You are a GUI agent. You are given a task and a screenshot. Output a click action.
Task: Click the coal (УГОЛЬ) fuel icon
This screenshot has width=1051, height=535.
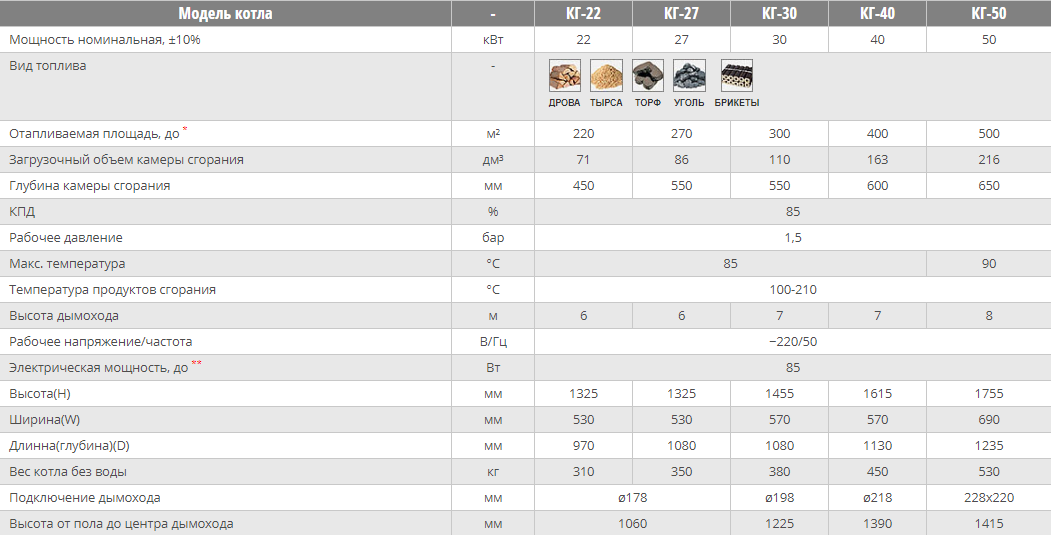click(x=689, y=76)
